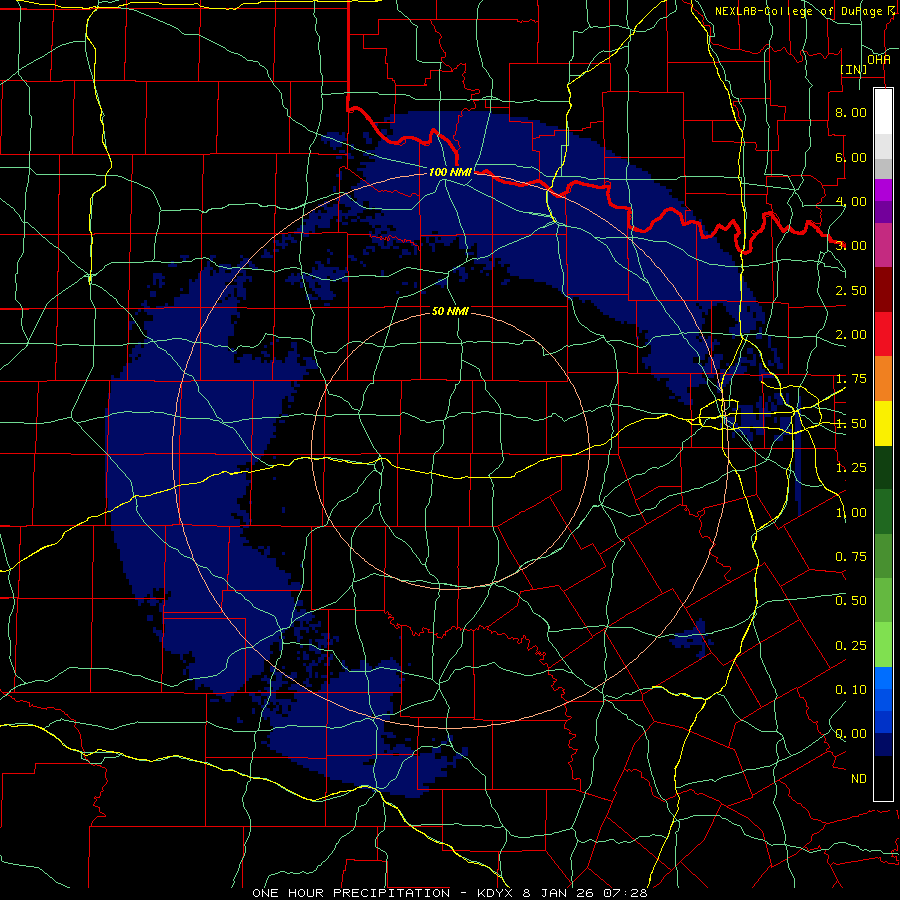Image resolution: width=900 pixels, height=900 pixels.
Task: Select the 1.75 legend value
Action: tap(851, 379)
